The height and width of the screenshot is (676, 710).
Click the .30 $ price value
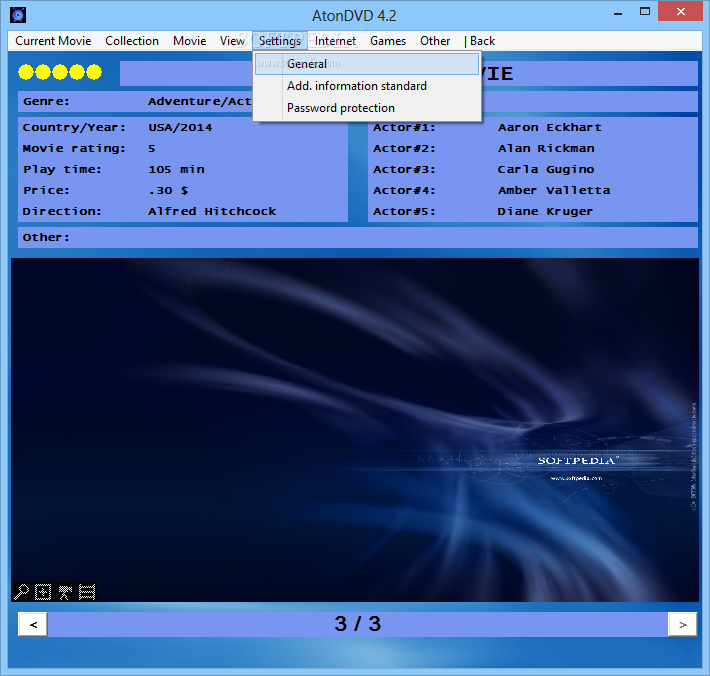click(x=168, y=191)
